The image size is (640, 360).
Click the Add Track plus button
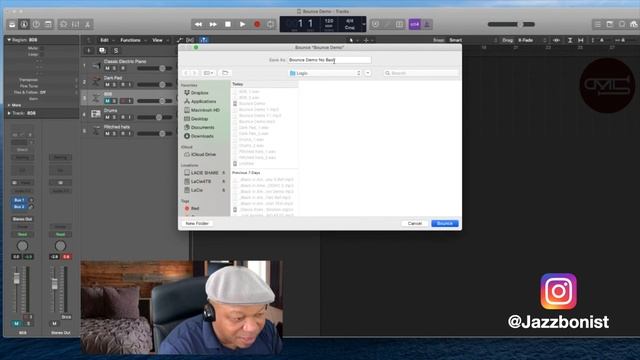88,51
